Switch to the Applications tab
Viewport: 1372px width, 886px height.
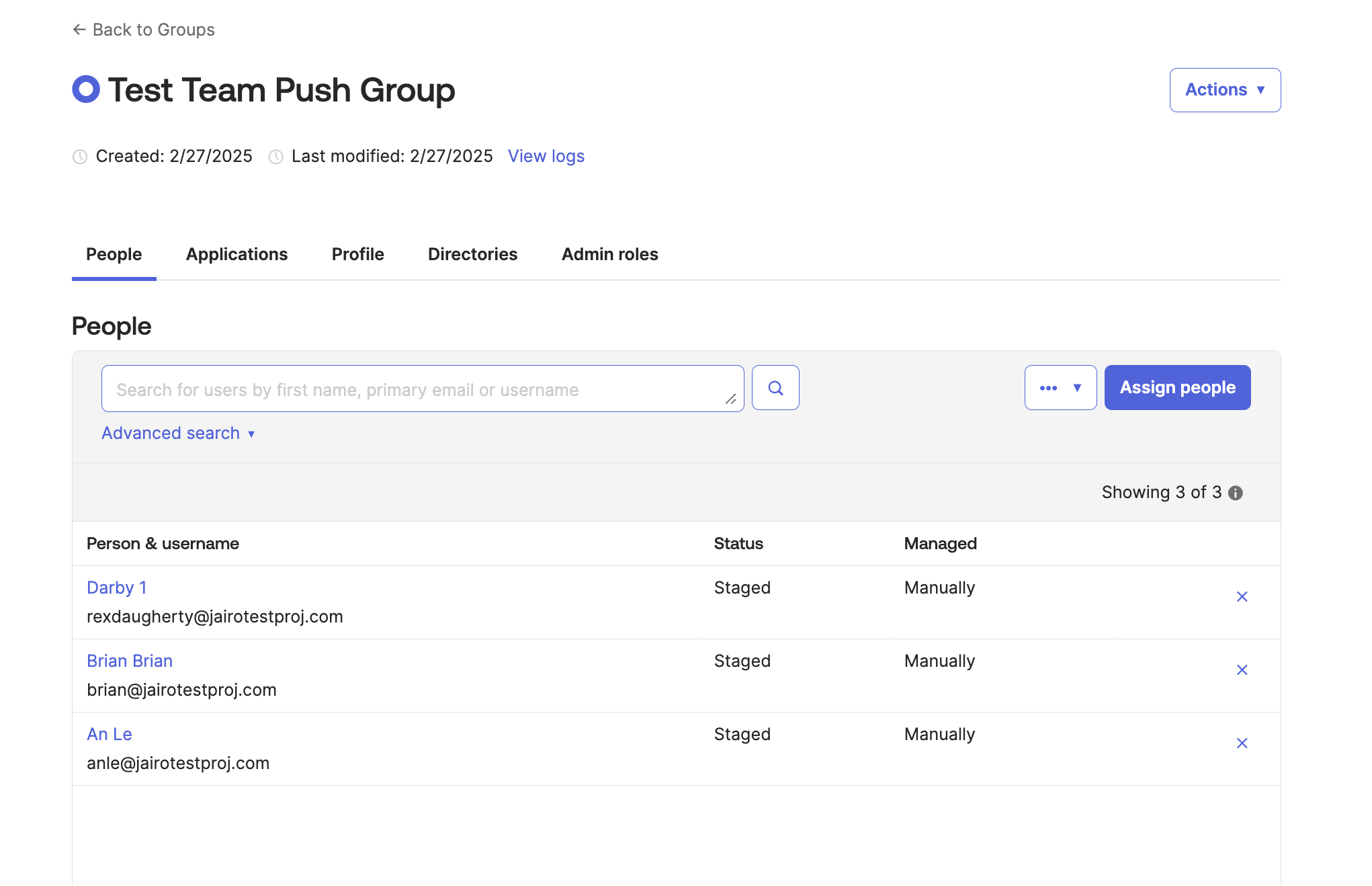(237, 254)
